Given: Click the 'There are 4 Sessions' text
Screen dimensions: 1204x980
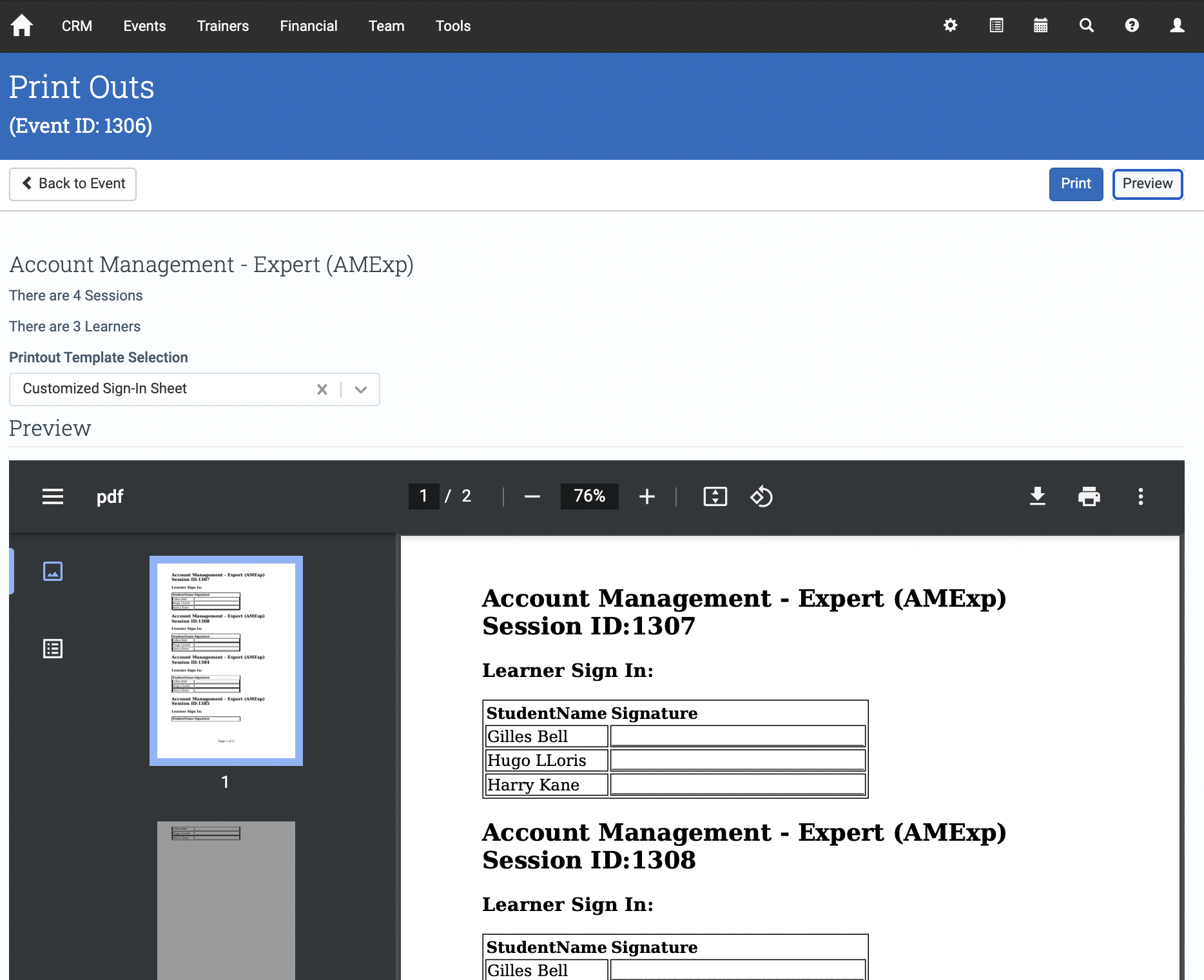Looking at the screenshot, I should (76, 296).
